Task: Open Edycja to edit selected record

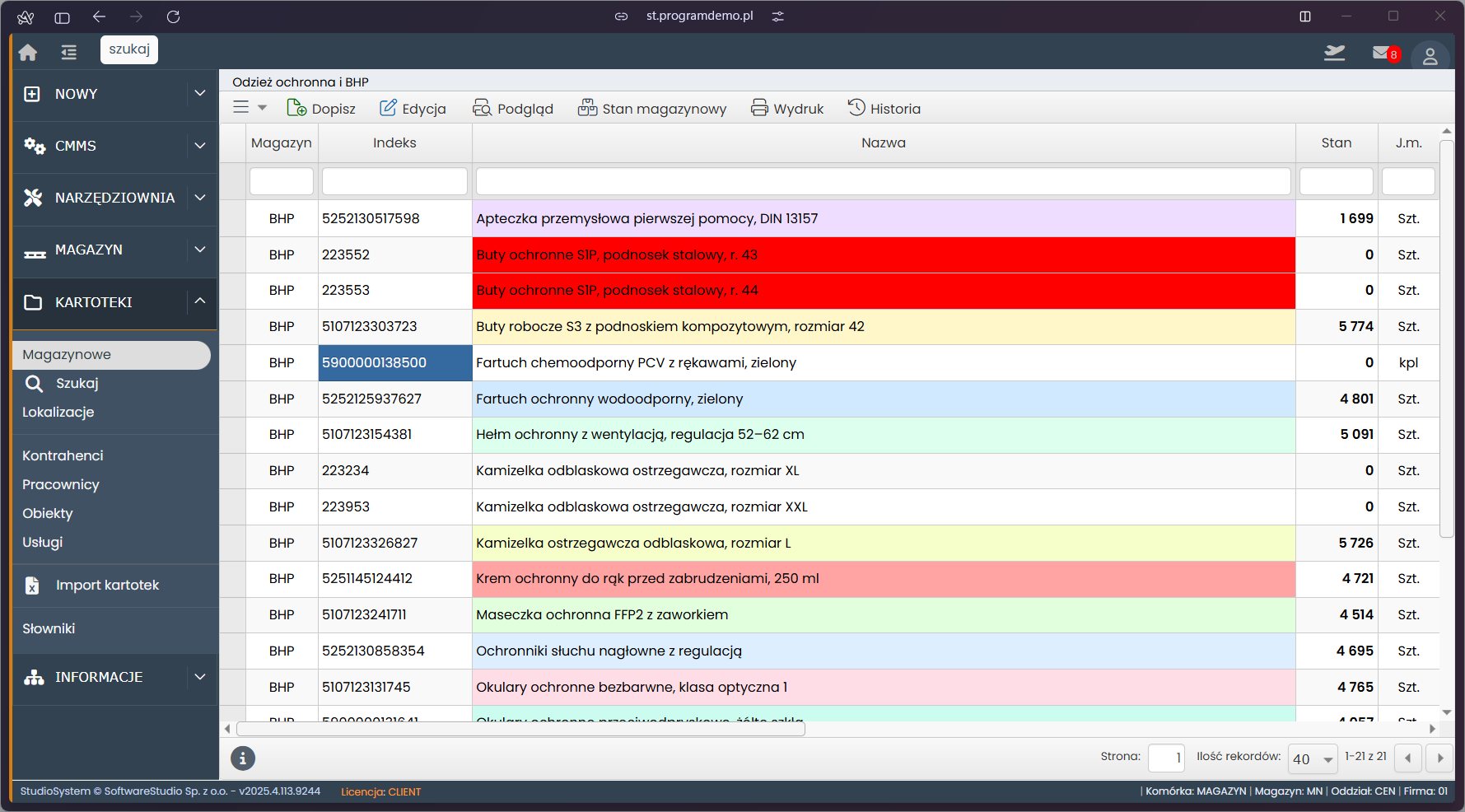Action: click(x=413, y=109)
